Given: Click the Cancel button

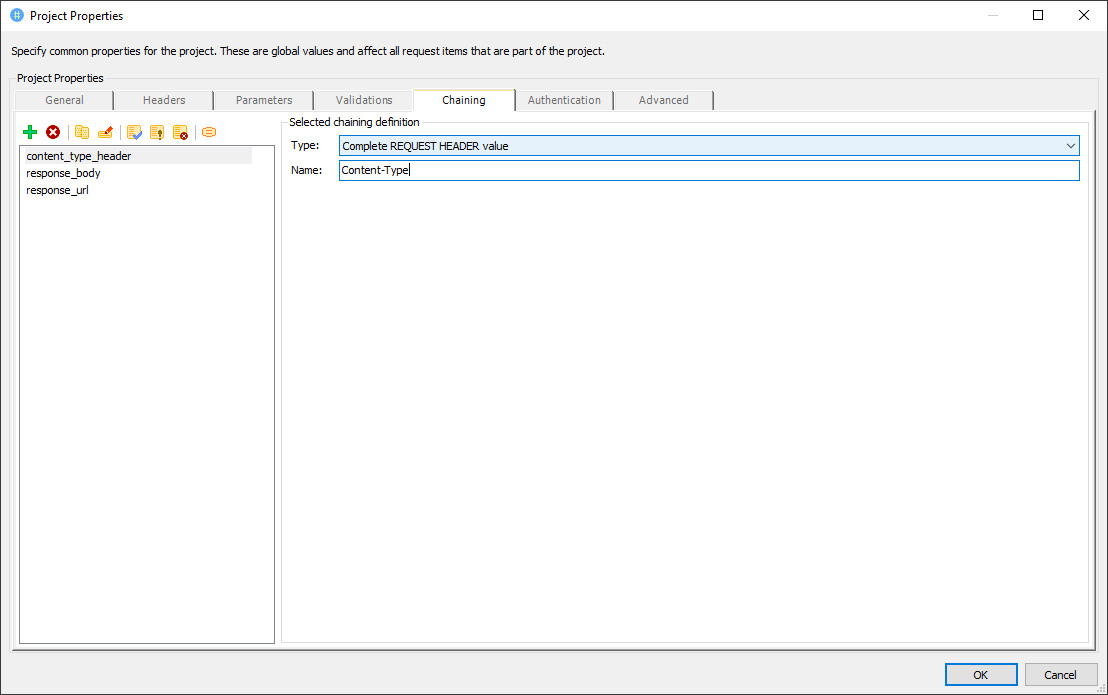Looking at the screenshot, I should click(x=1061, y=675).
